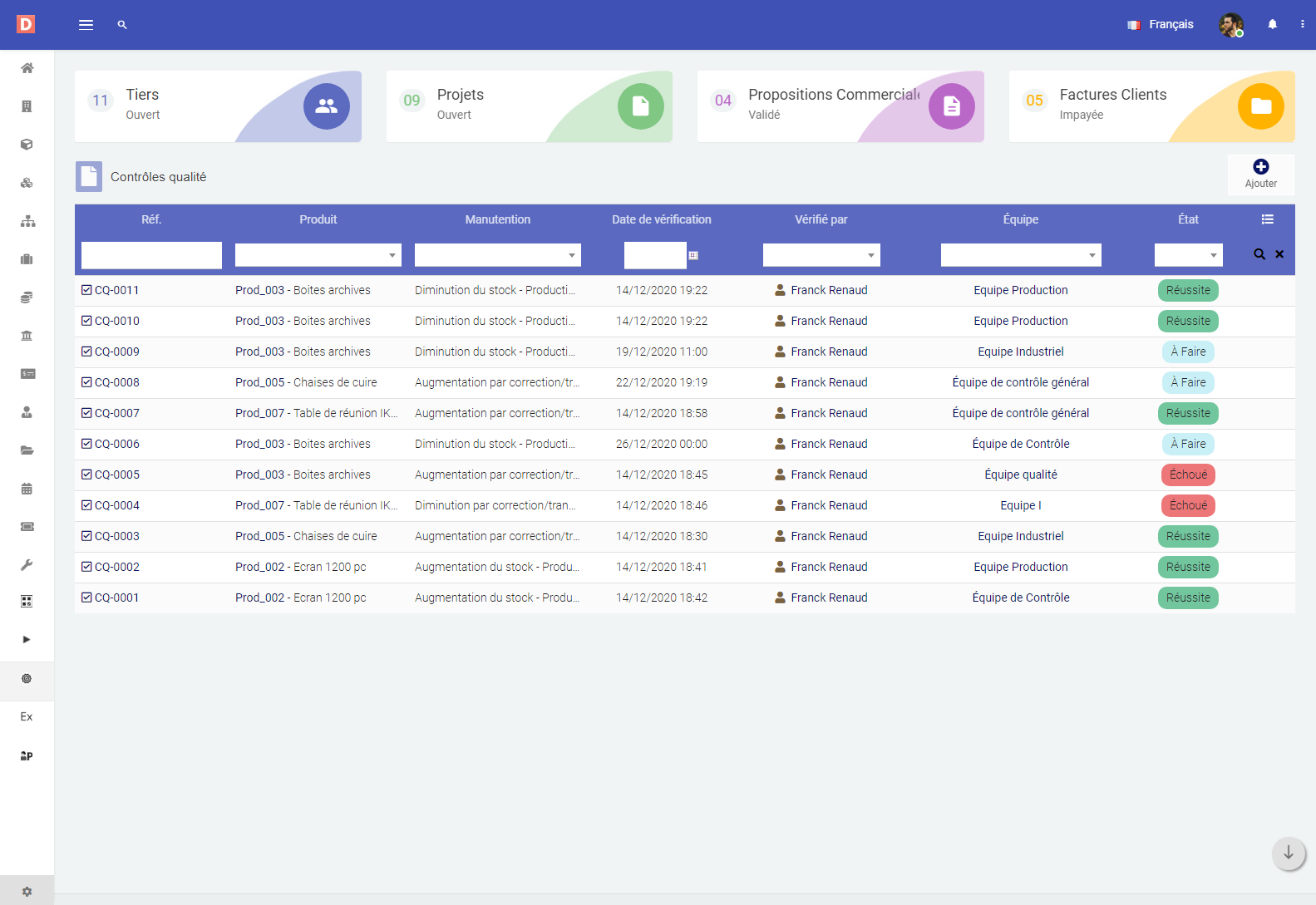
Task: Open the CQ-0005 reference link
Action: [117, 475]
